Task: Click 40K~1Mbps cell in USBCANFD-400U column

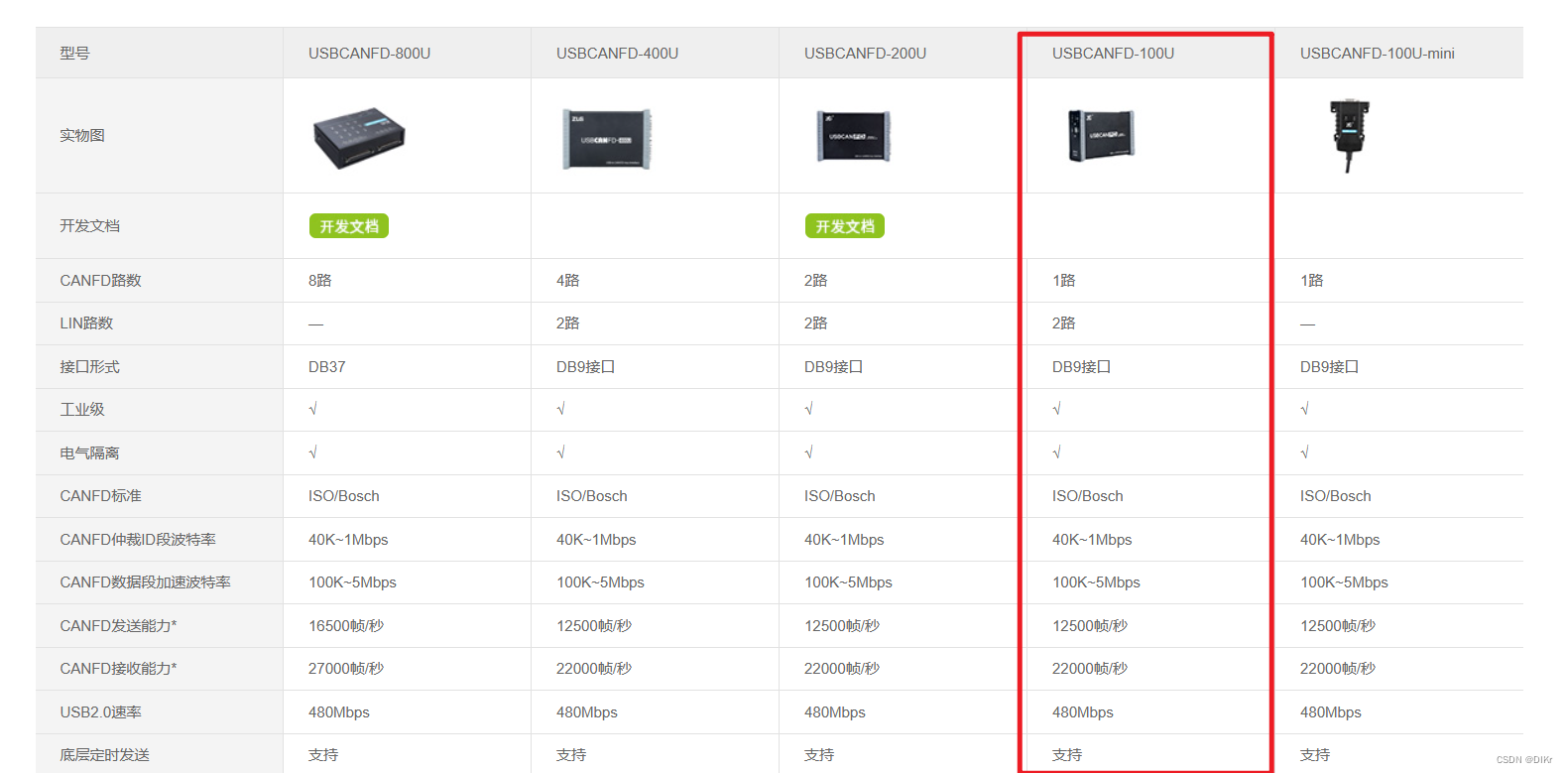Action: coord(596,540)
